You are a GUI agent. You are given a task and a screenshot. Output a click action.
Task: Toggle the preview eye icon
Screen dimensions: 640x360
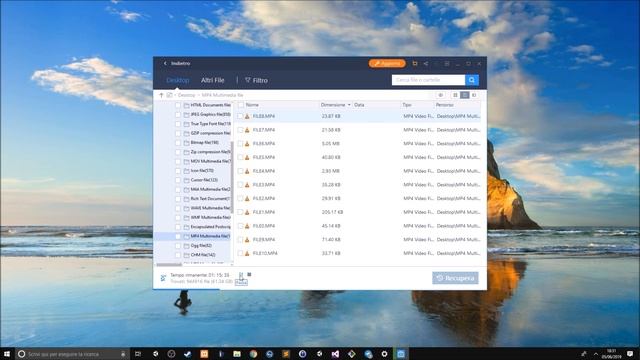440,95
